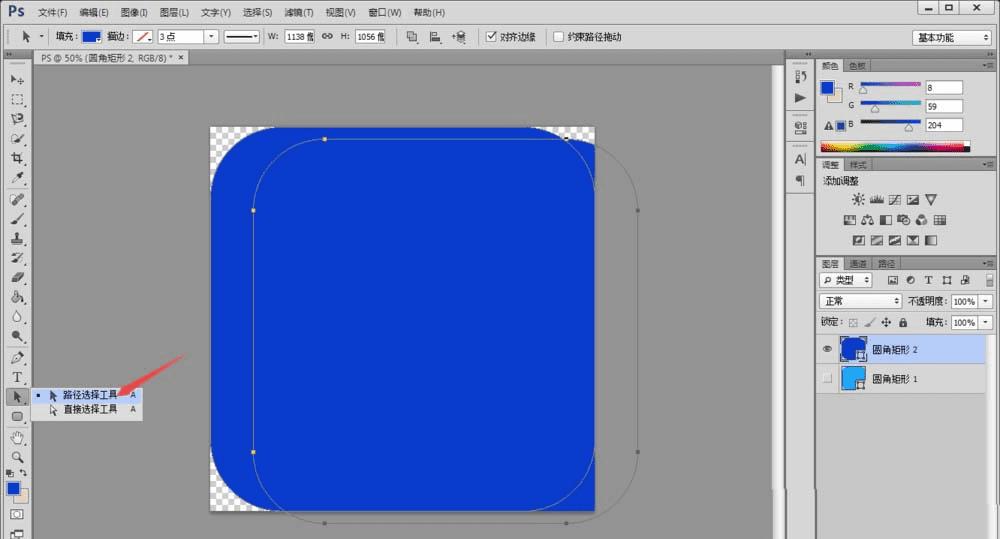This screenshot has width=1000, height=539.
Task: Add a Levels adjustment
Action: [877, 200]
